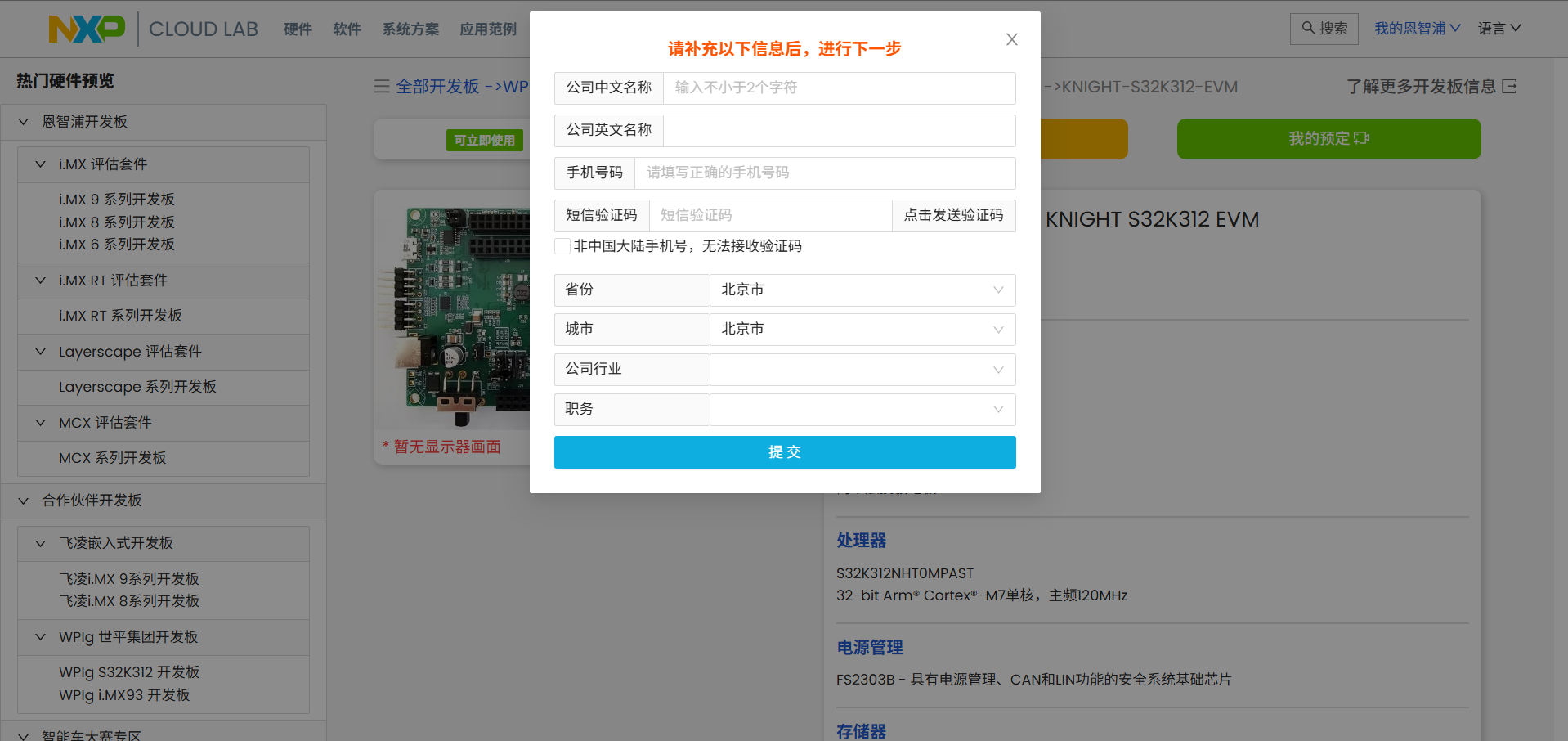Click the 短信验证码 input field
This screenshot has height=741, width=1568.
pyautogui.click(x=770, y=215)
